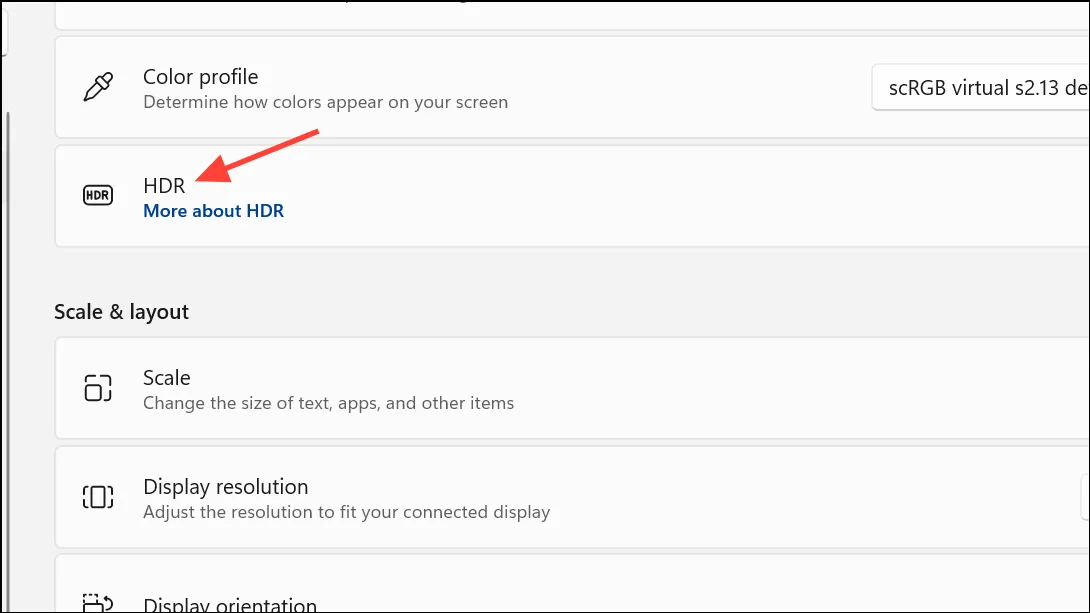Screen dimensions: 1090x613
Task: Open the scRGB virtual color profile dropdown
Action: (980, 88)
